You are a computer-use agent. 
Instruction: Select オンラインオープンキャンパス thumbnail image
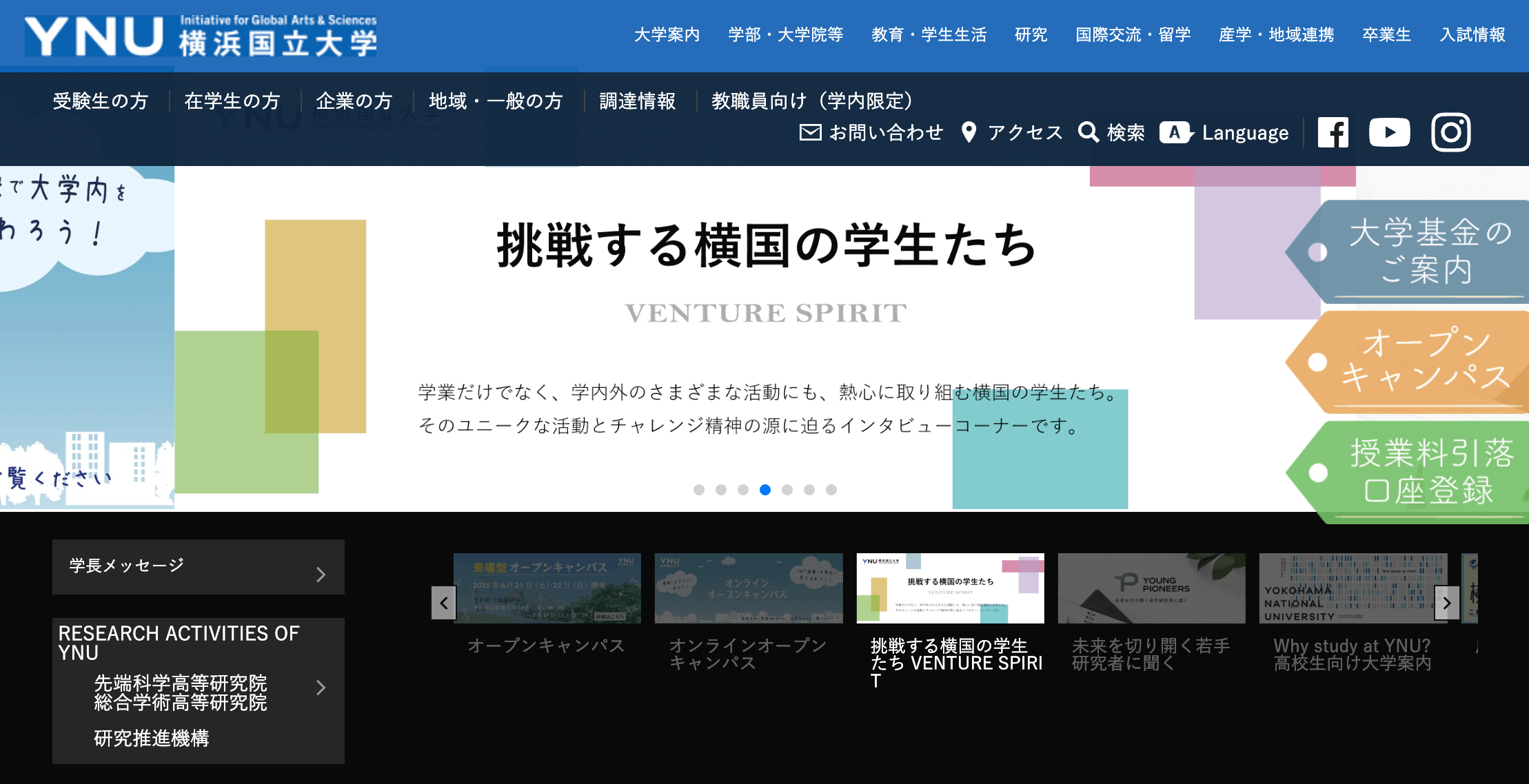coord(749,588)
